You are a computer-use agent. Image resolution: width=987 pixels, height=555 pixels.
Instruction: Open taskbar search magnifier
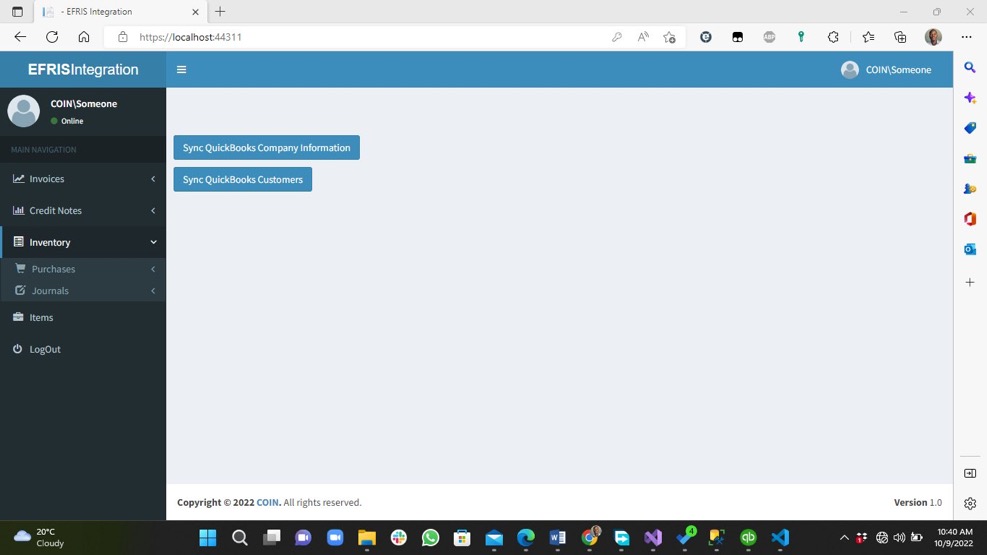click(x=239, y=537)
